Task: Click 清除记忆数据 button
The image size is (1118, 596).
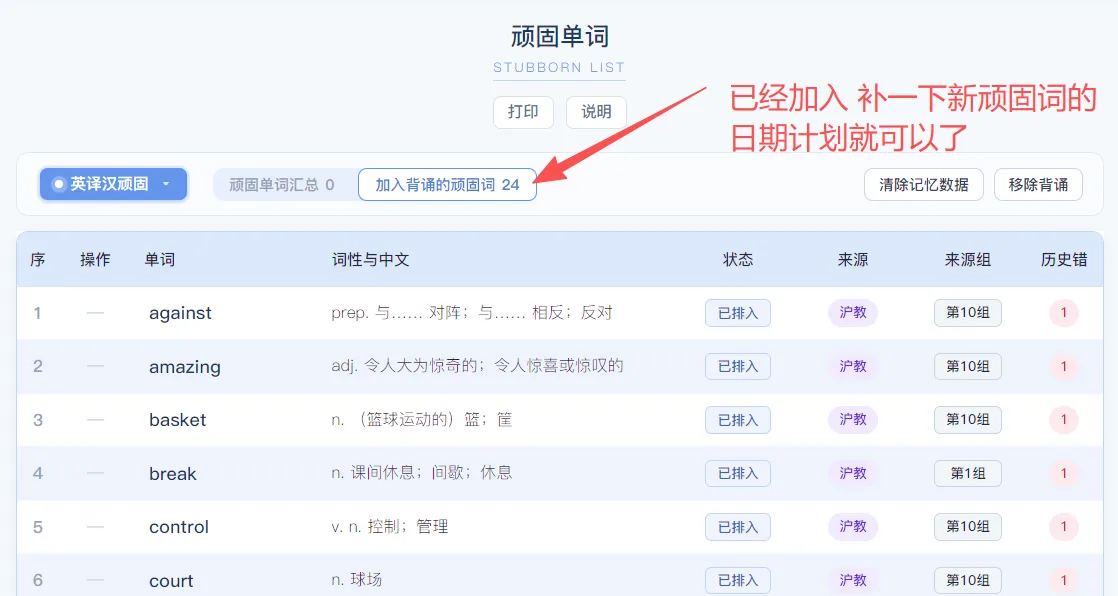Action: pos(923,185)
